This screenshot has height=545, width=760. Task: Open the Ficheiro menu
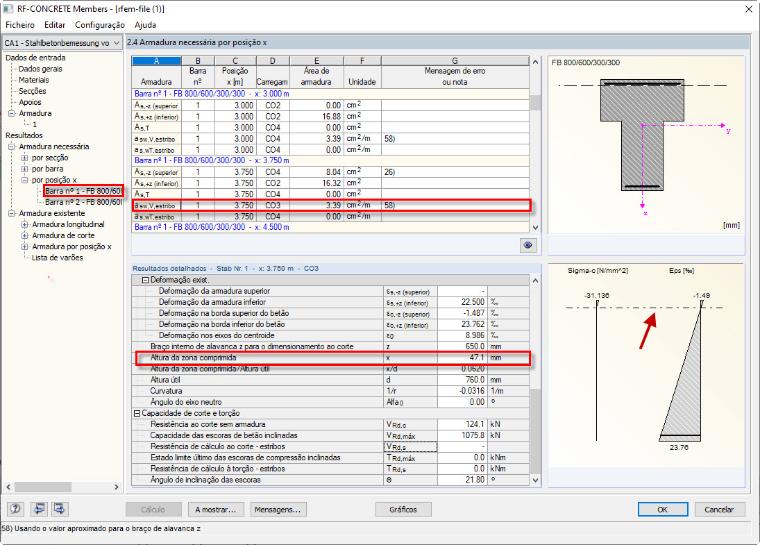pos(20,25)
